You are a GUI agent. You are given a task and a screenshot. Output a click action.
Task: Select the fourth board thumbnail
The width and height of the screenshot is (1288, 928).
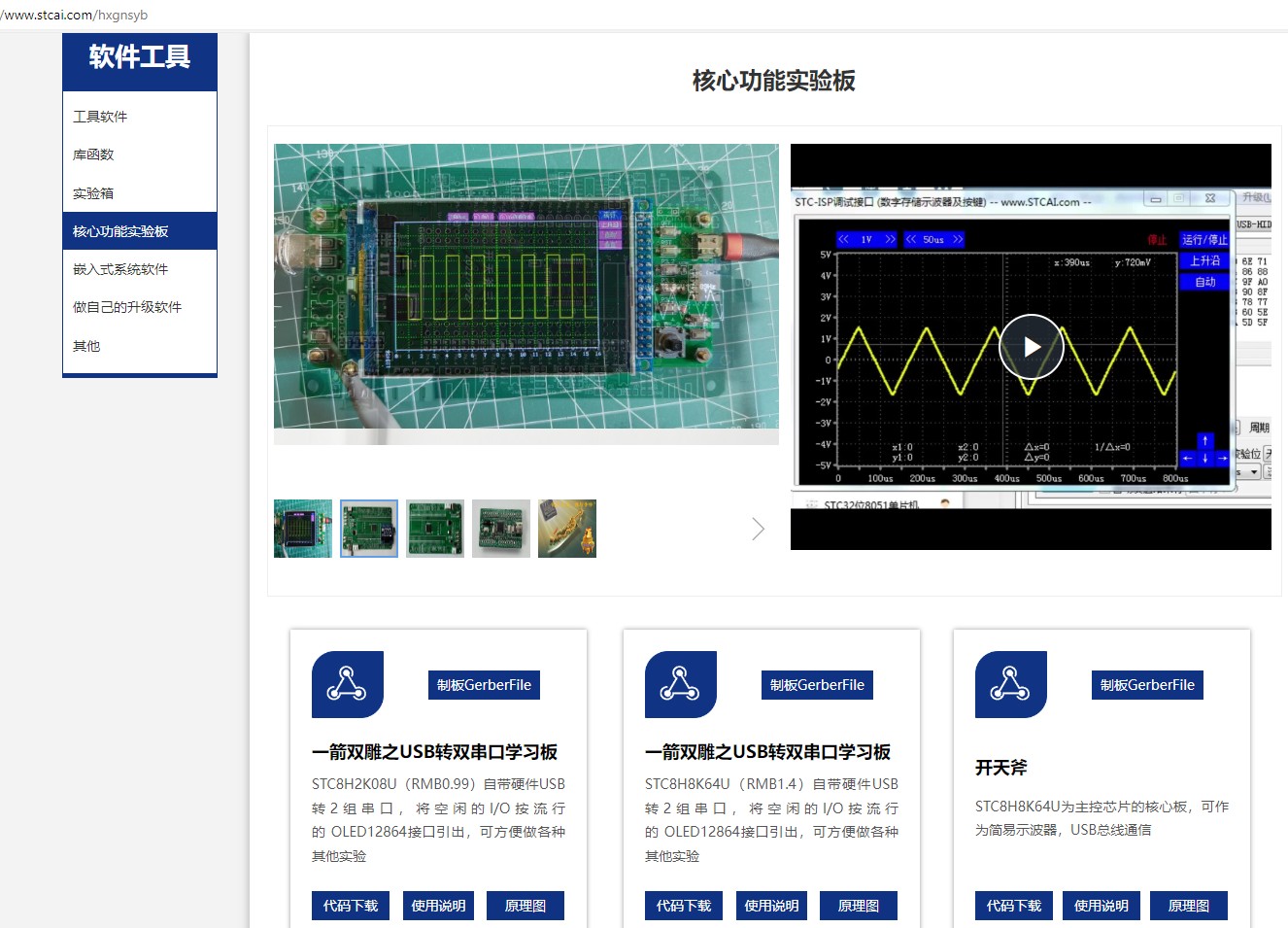(501, 529)
